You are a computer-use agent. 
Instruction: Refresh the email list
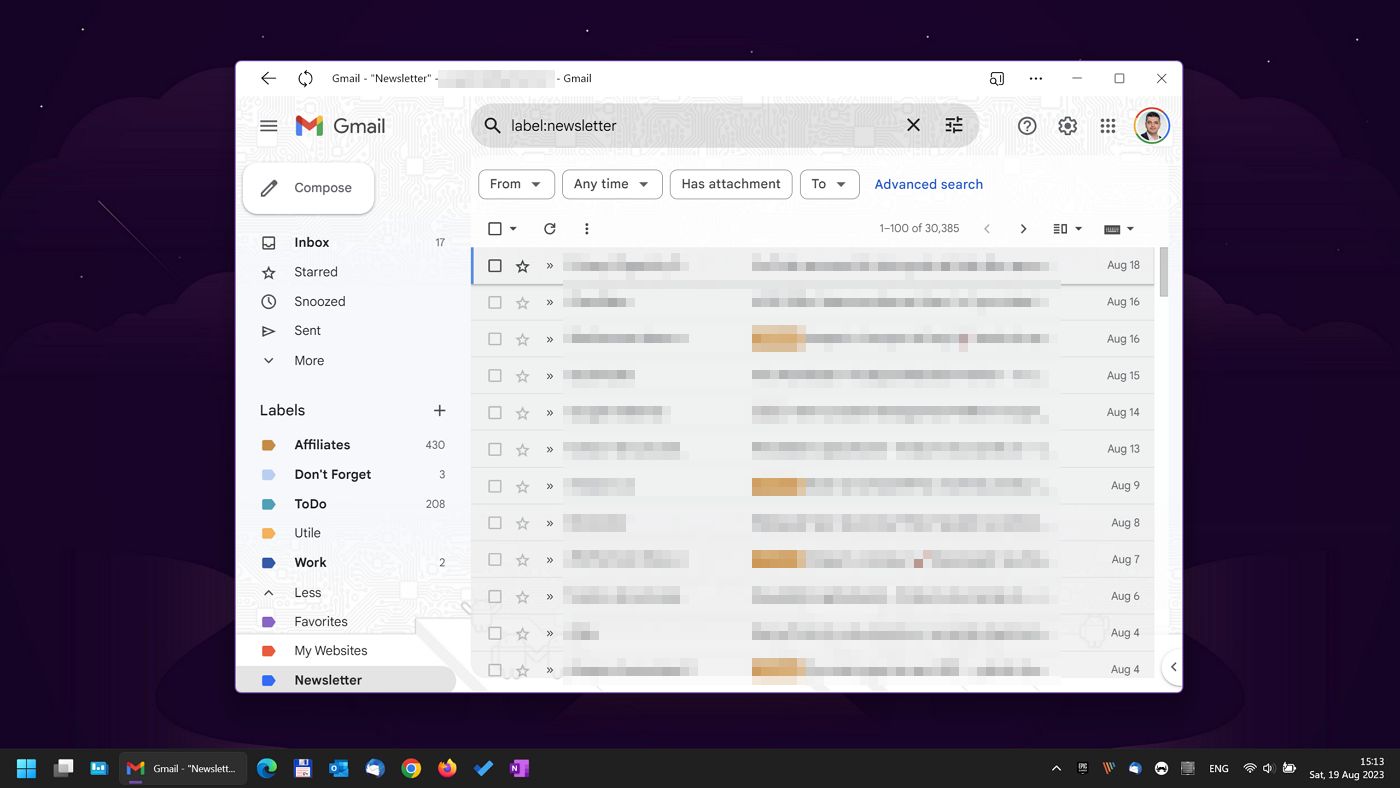point(549,228)
